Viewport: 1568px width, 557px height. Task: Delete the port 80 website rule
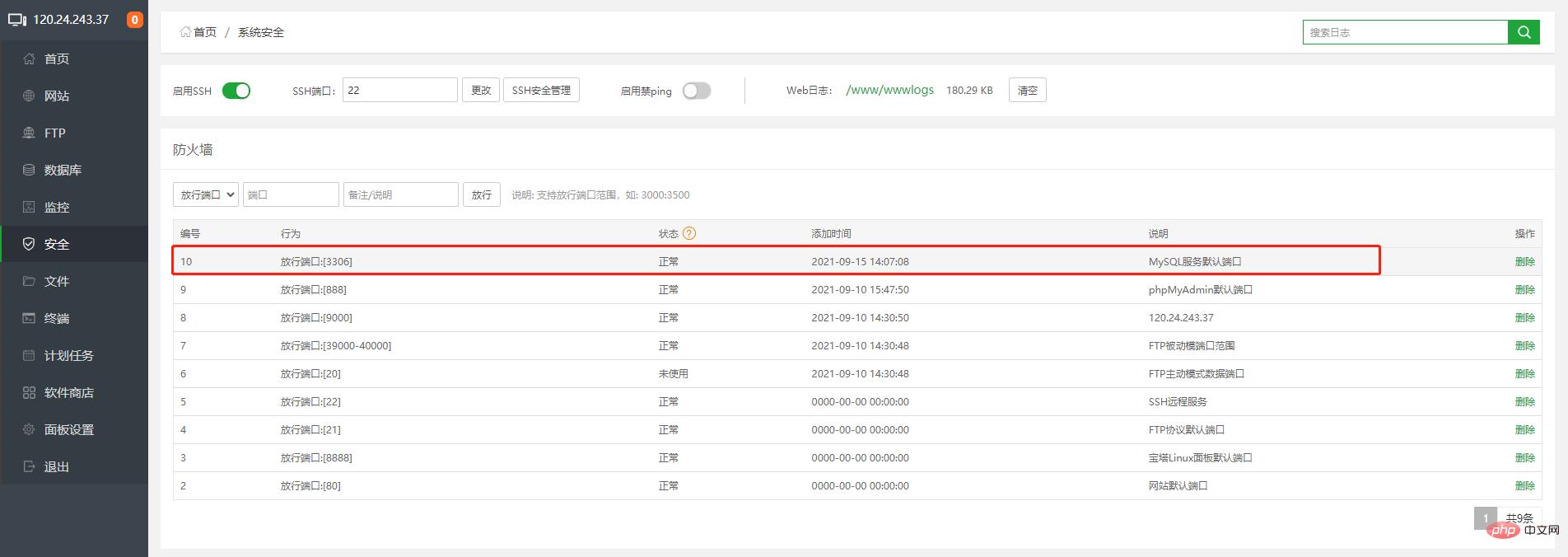pos(1524,485)
